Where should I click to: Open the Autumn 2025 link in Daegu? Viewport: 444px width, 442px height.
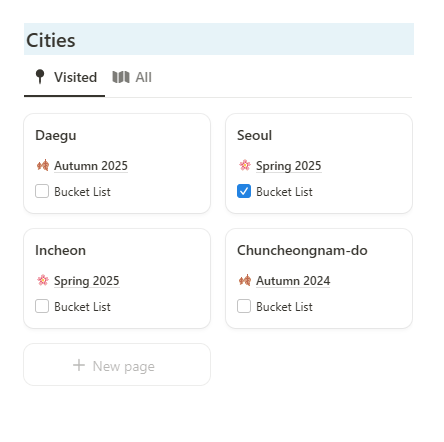tap(91, 166)
